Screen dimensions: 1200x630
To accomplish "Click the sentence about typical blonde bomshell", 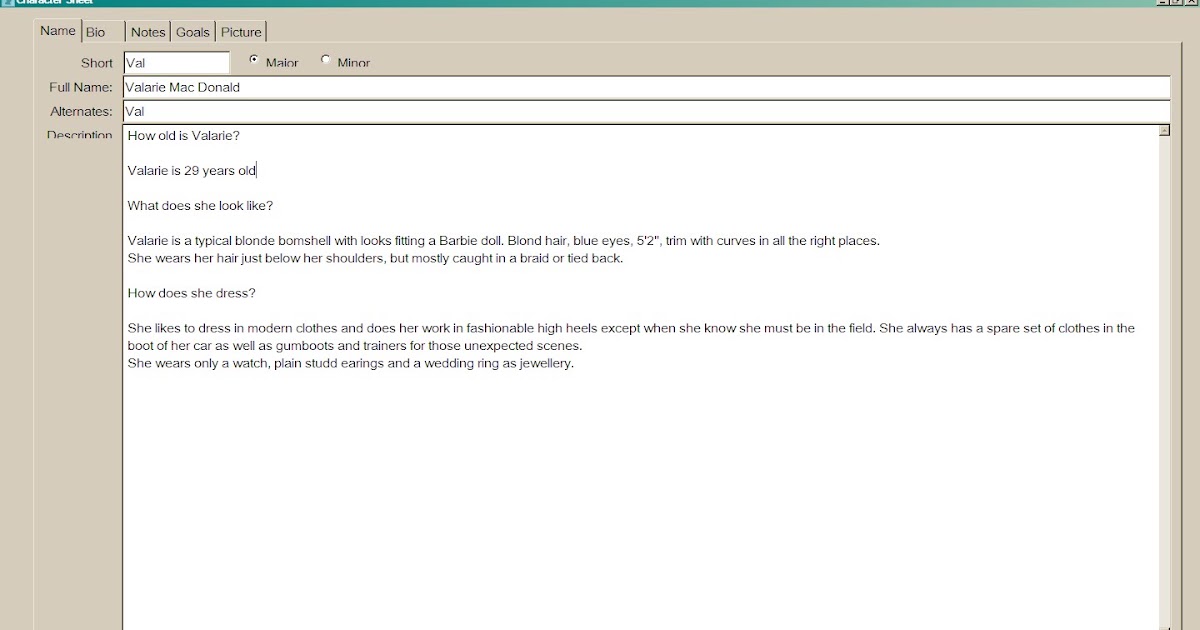I will pyautogui.click(x=504, y=240).
